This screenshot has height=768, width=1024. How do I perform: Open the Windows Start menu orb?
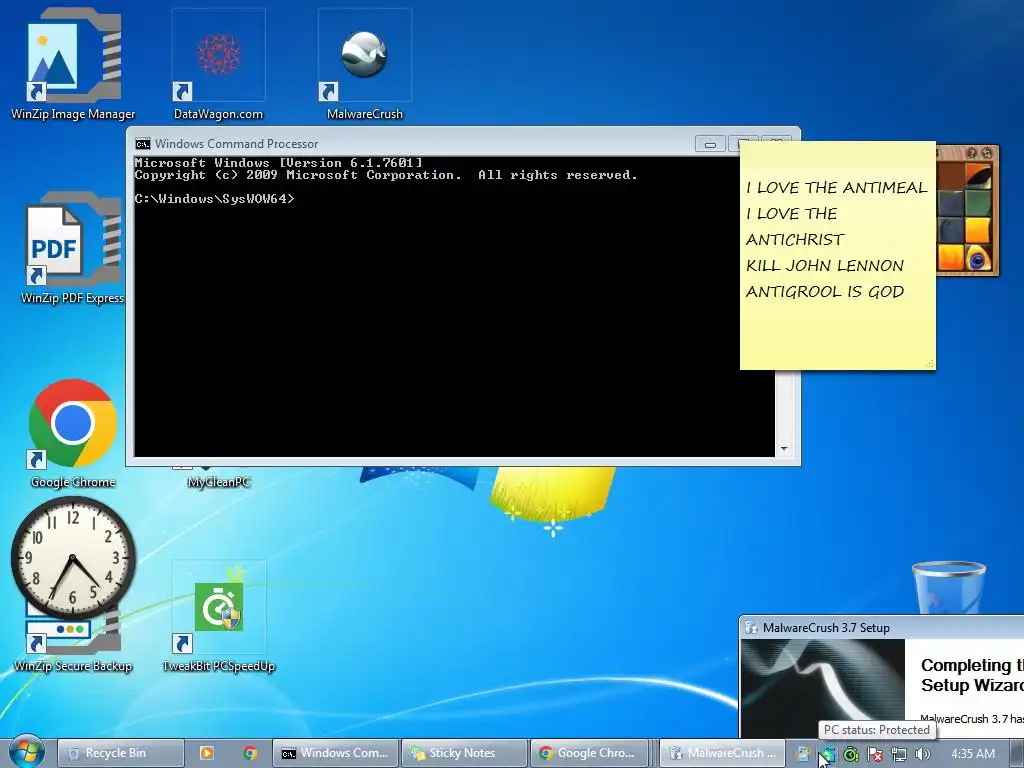tap(26, 752)
